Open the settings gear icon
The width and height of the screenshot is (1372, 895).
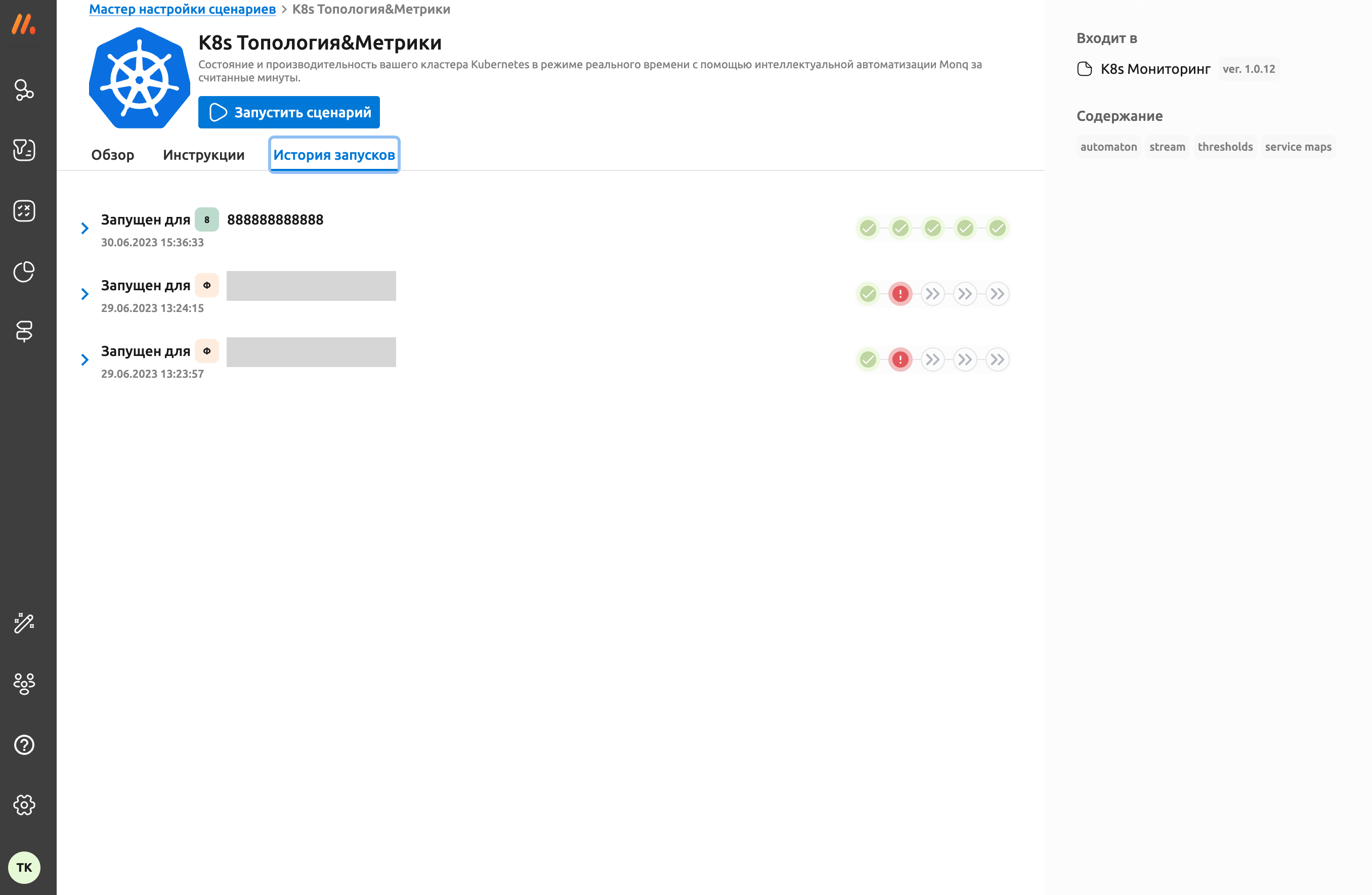pyautogui.click(x=24, y=805)
